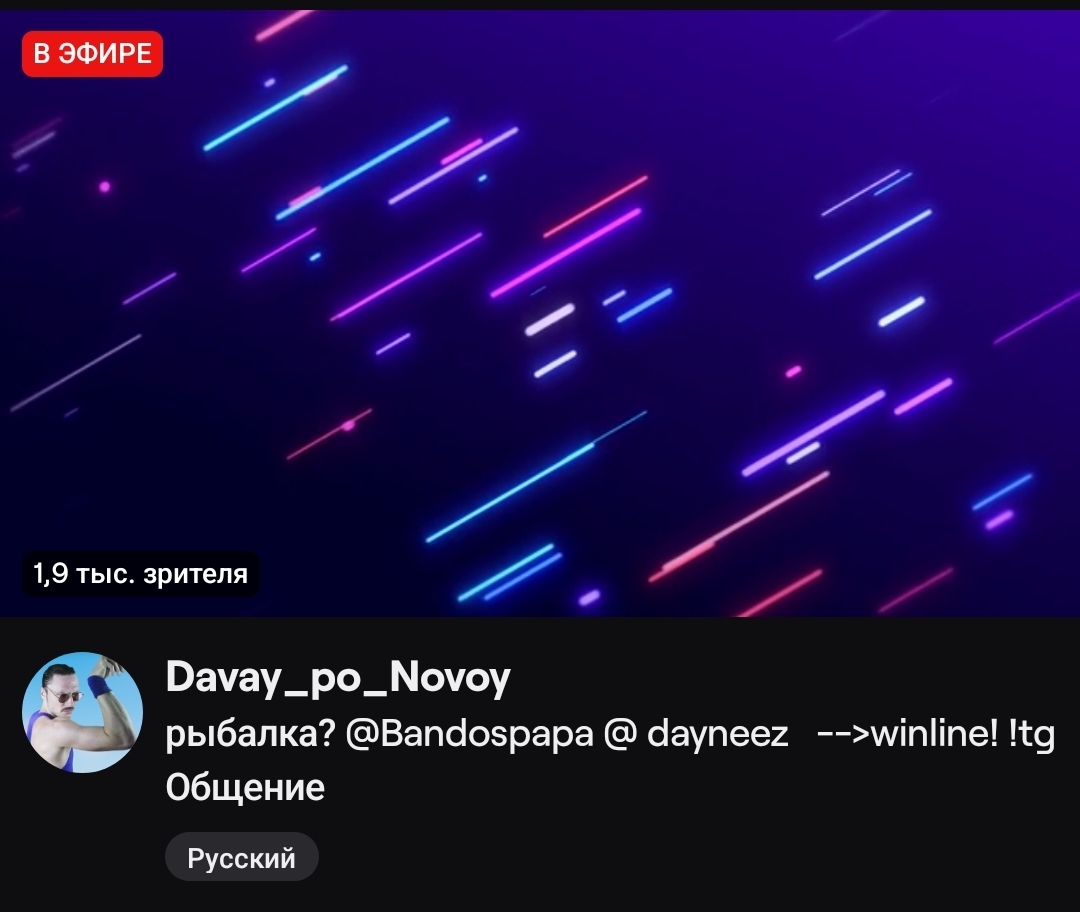This screenshot has width=1080, height=912.
Task: Click the red В ЭФИРЕ live badge
Action: [92, 54]
